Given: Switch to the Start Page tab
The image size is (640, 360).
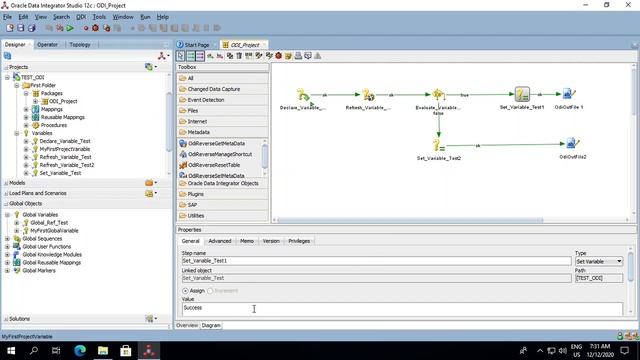Looking at the screenshot, I should coord(196,45).
